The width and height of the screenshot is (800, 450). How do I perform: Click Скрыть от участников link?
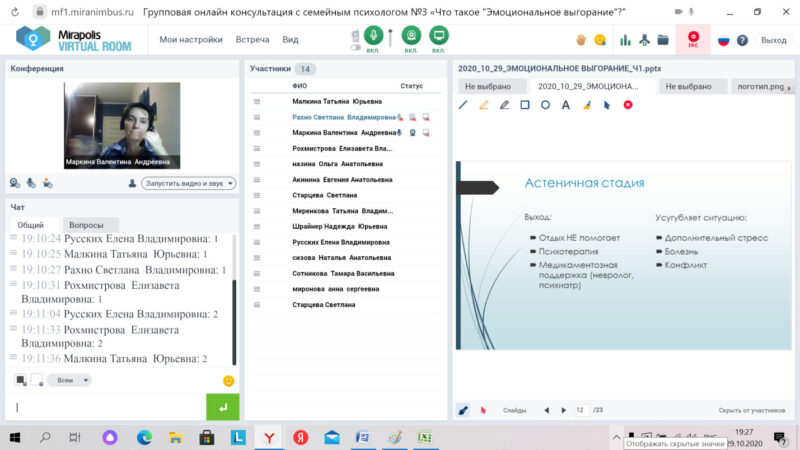click(752, 410)
